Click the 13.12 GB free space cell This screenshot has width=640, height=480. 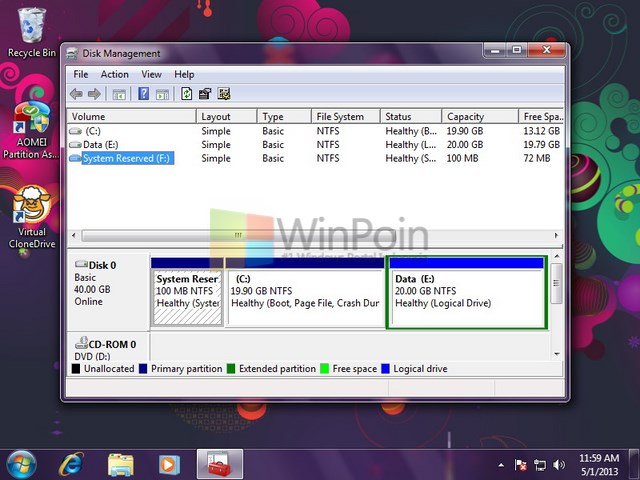[541, 131]
